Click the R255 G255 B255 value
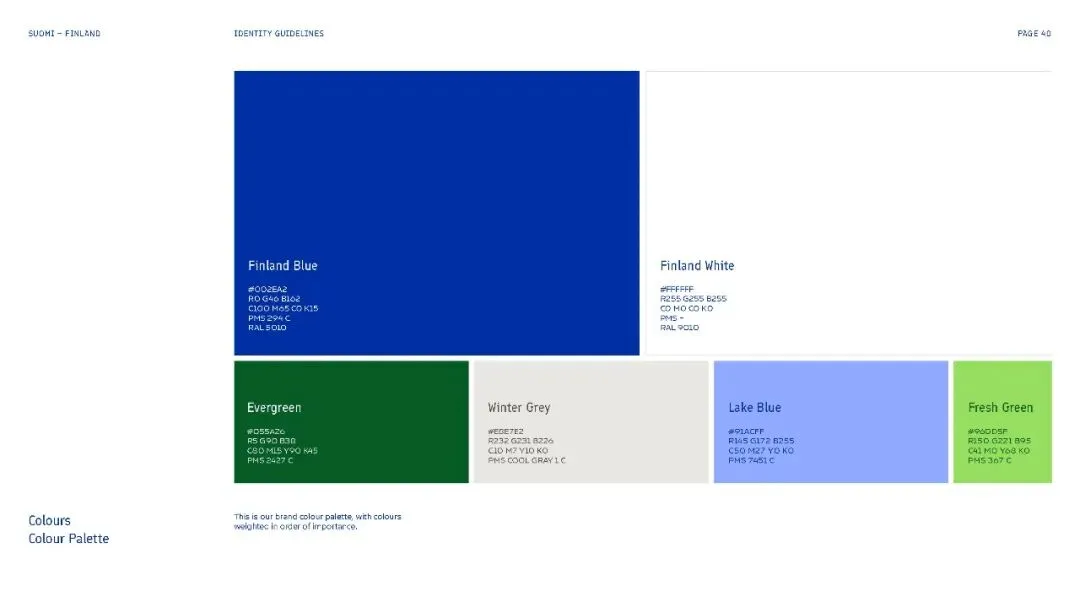The height and width of the screenshot is (597, 1080). point(694,299)
